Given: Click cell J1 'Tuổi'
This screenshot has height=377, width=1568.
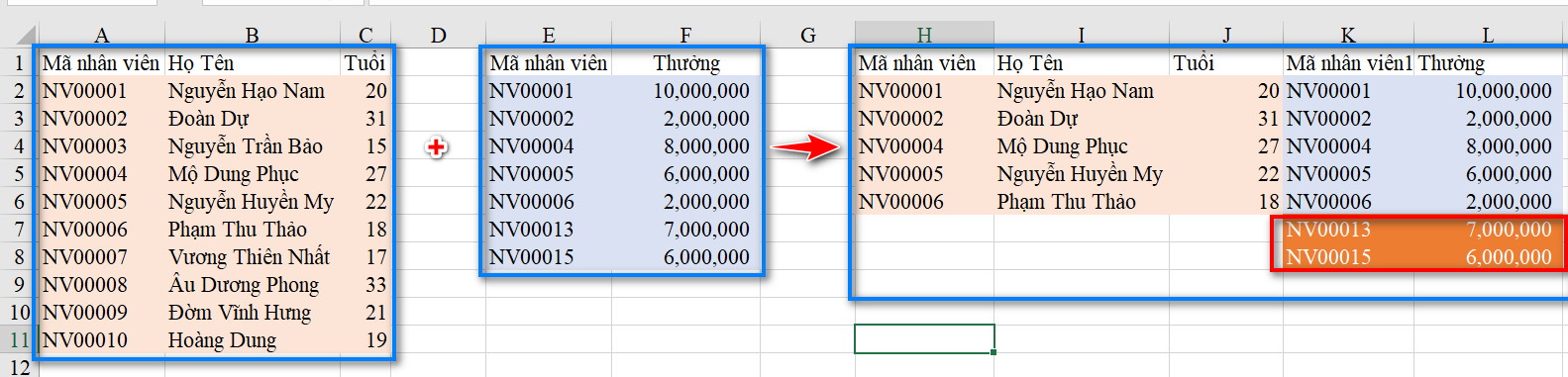Looking at the screenshot, I should coord(1226,63).
